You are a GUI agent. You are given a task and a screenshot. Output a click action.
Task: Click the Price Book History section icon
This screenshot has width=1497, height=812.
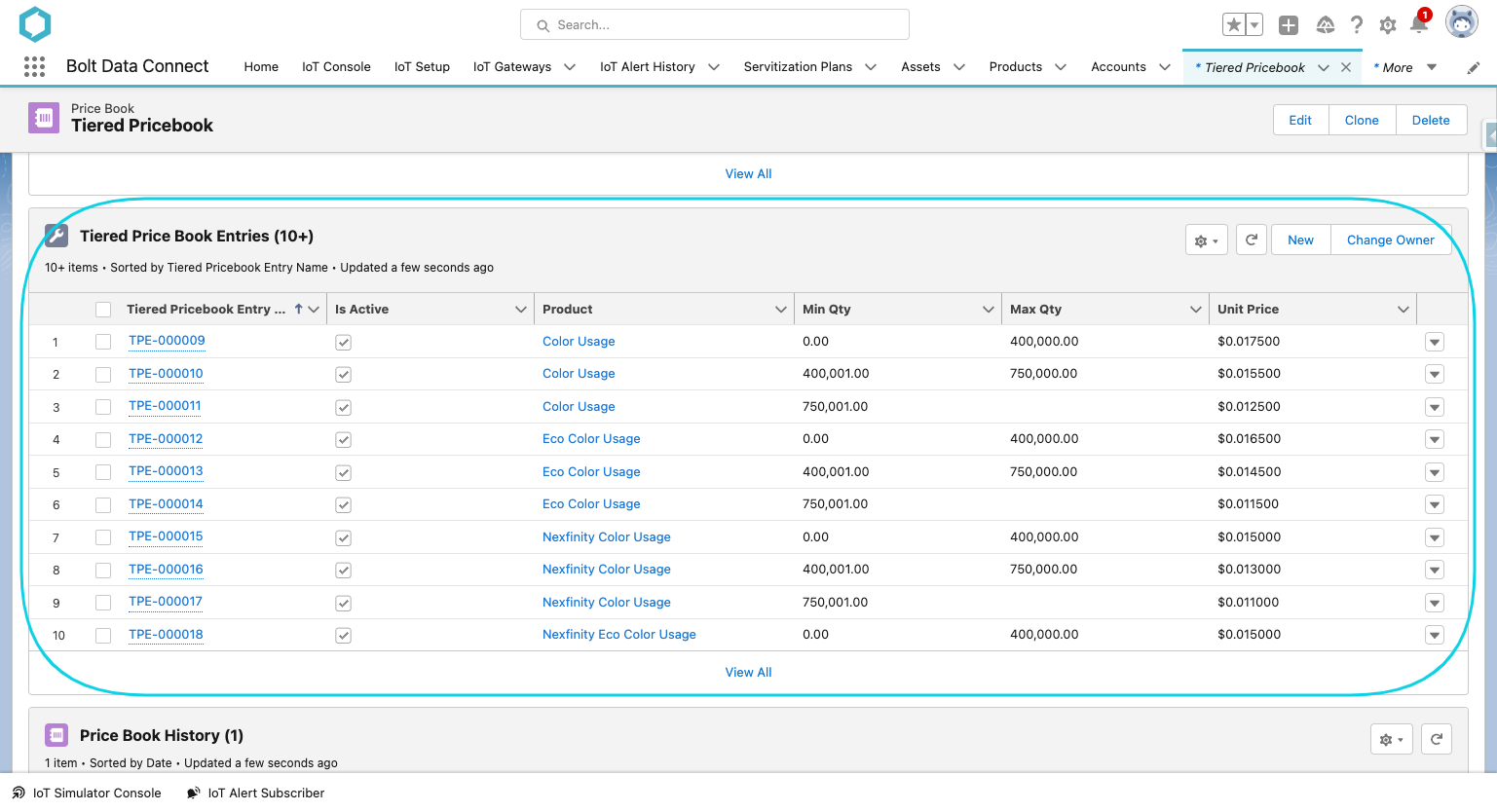click(x=56, y=735)
